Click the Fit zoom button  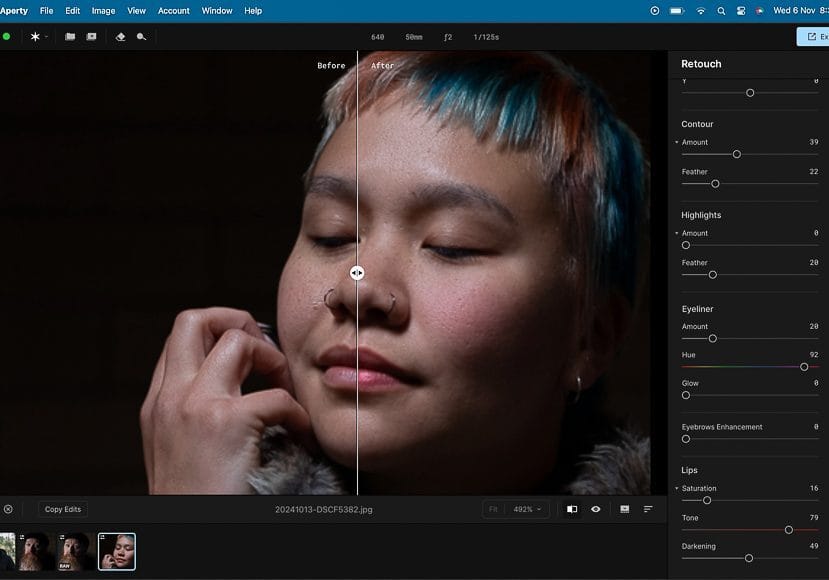492,509
